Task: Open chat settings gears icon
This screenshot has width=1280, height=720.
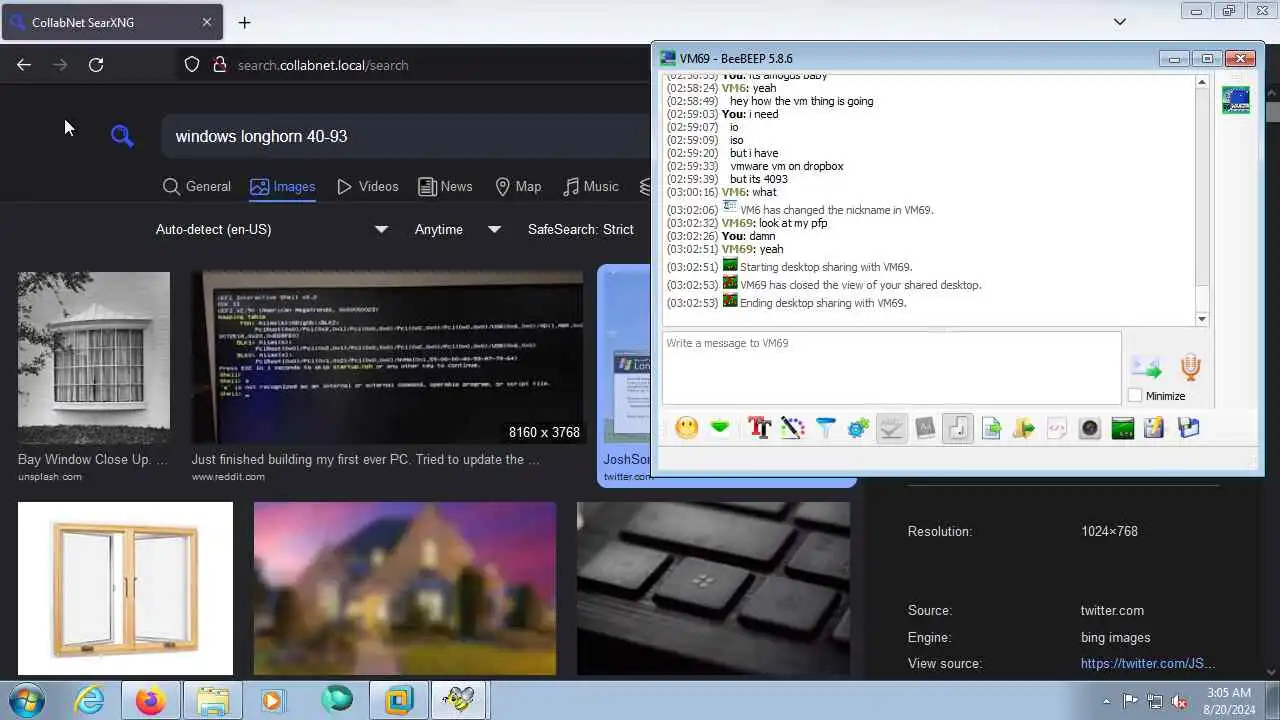Action: pos(858,428)
